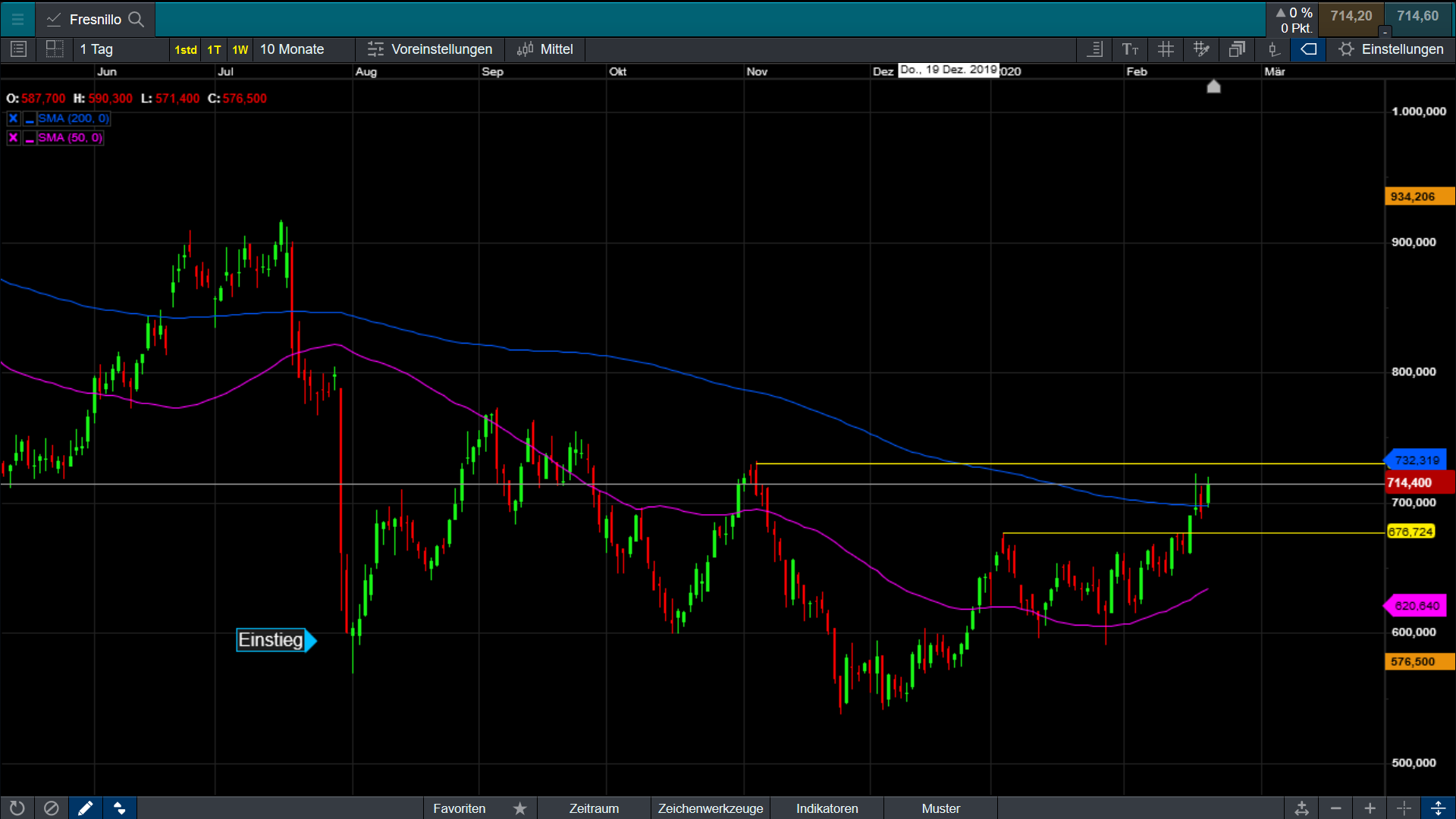Viewport: 1456px width, 819px height.
Task: Click the clear drawings icon
Action: (x=51, y=808)
